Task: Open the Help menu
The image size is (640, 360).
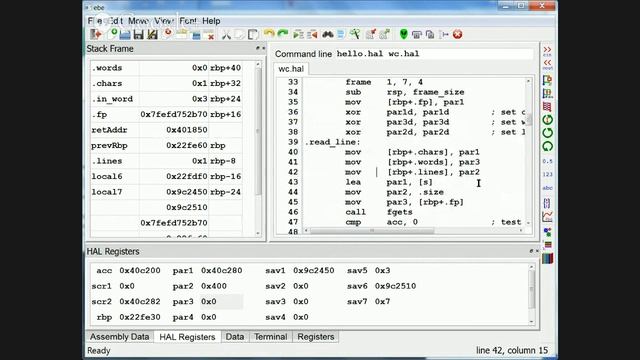Action: tap(211, 21)
